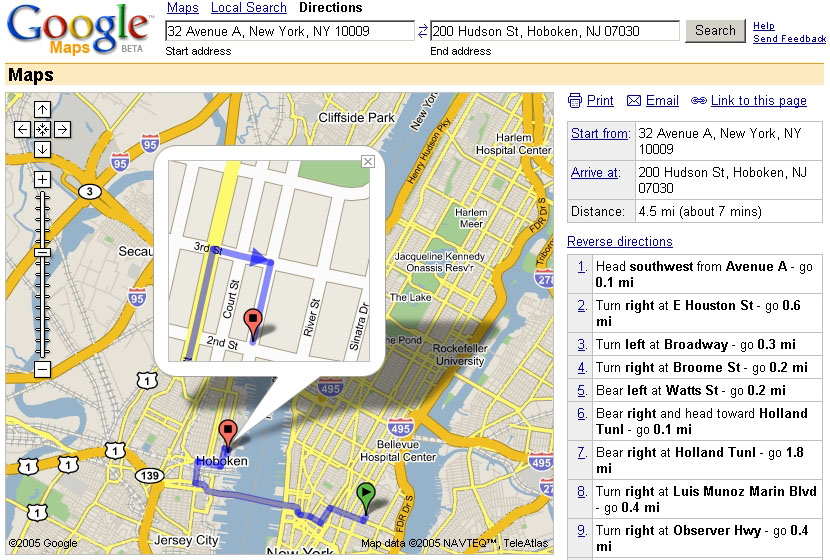
Task: Zoom in with the plus button
Action: (42, 179)
